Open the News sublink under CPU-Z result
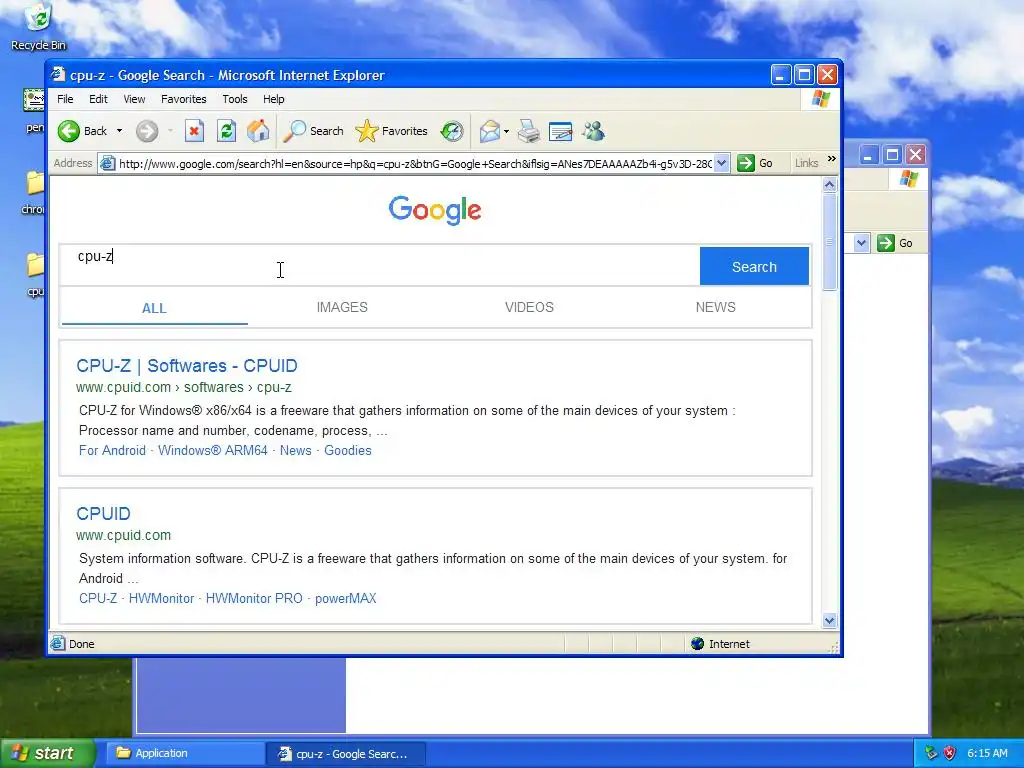The height and width of the screenshot is (768, 1024). tap(296, 451)
